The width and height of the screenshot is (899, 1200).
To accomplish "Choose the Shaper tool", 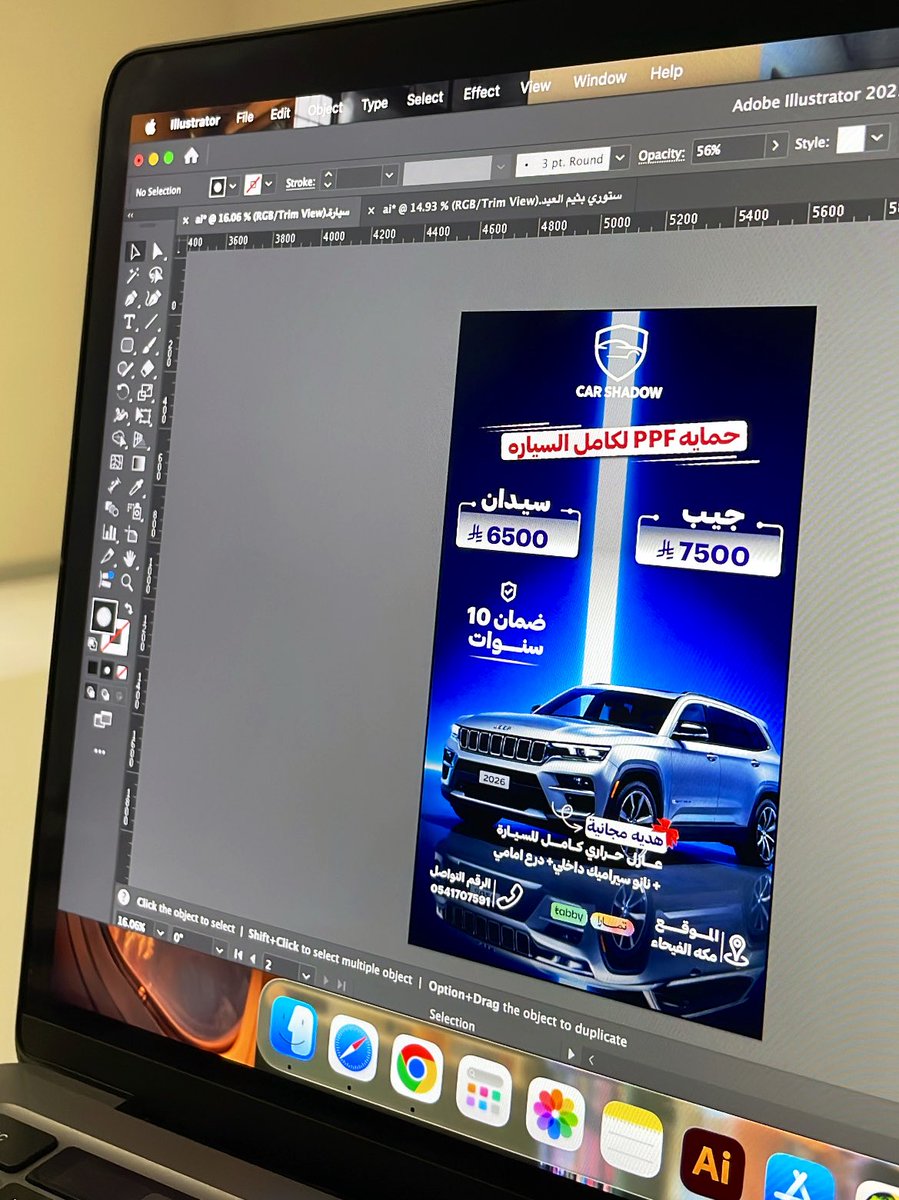I will tap(125, 368).
